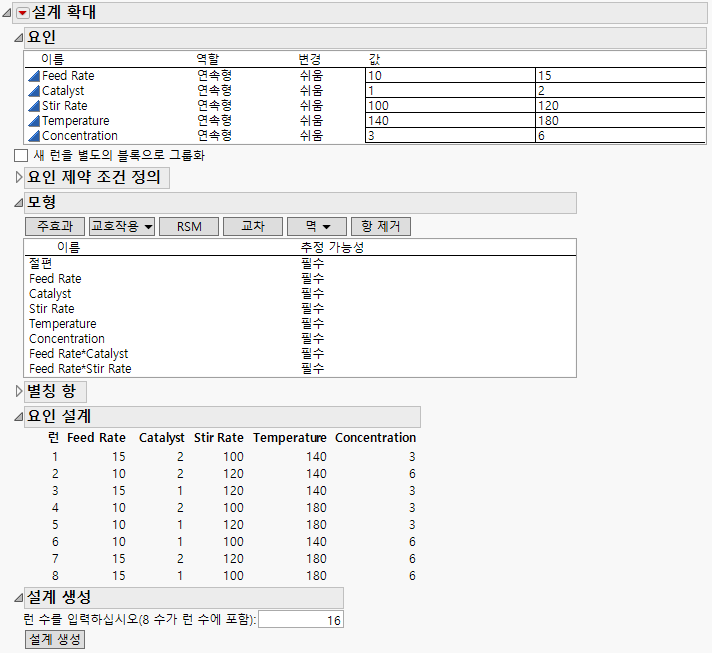Collapse the 요인 설계 section
The height and width of the screenshot is (653, 712).
(18, 416)
